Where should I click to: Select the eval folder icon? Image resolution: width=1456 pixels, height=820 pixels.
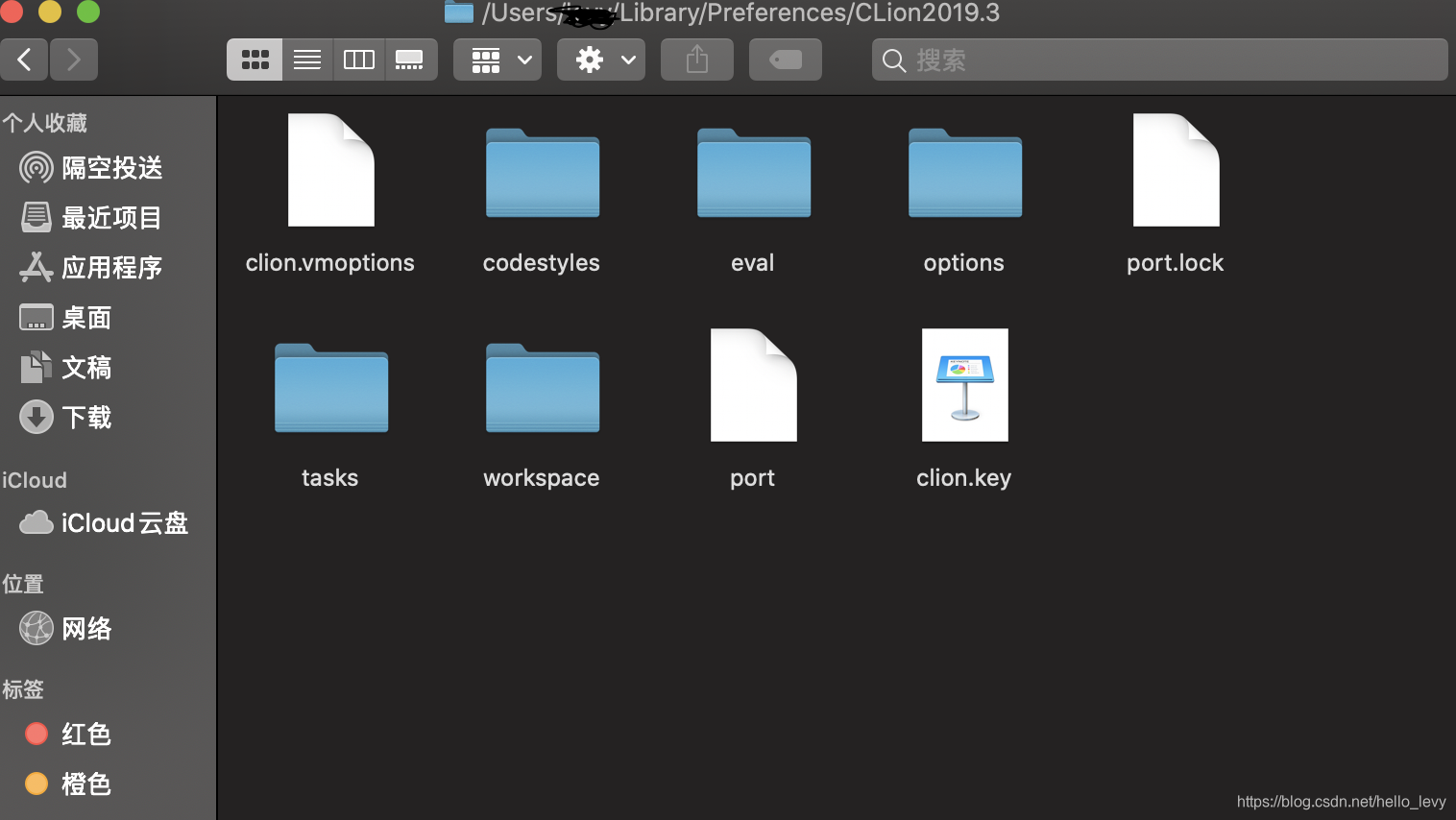pos(754,173)
